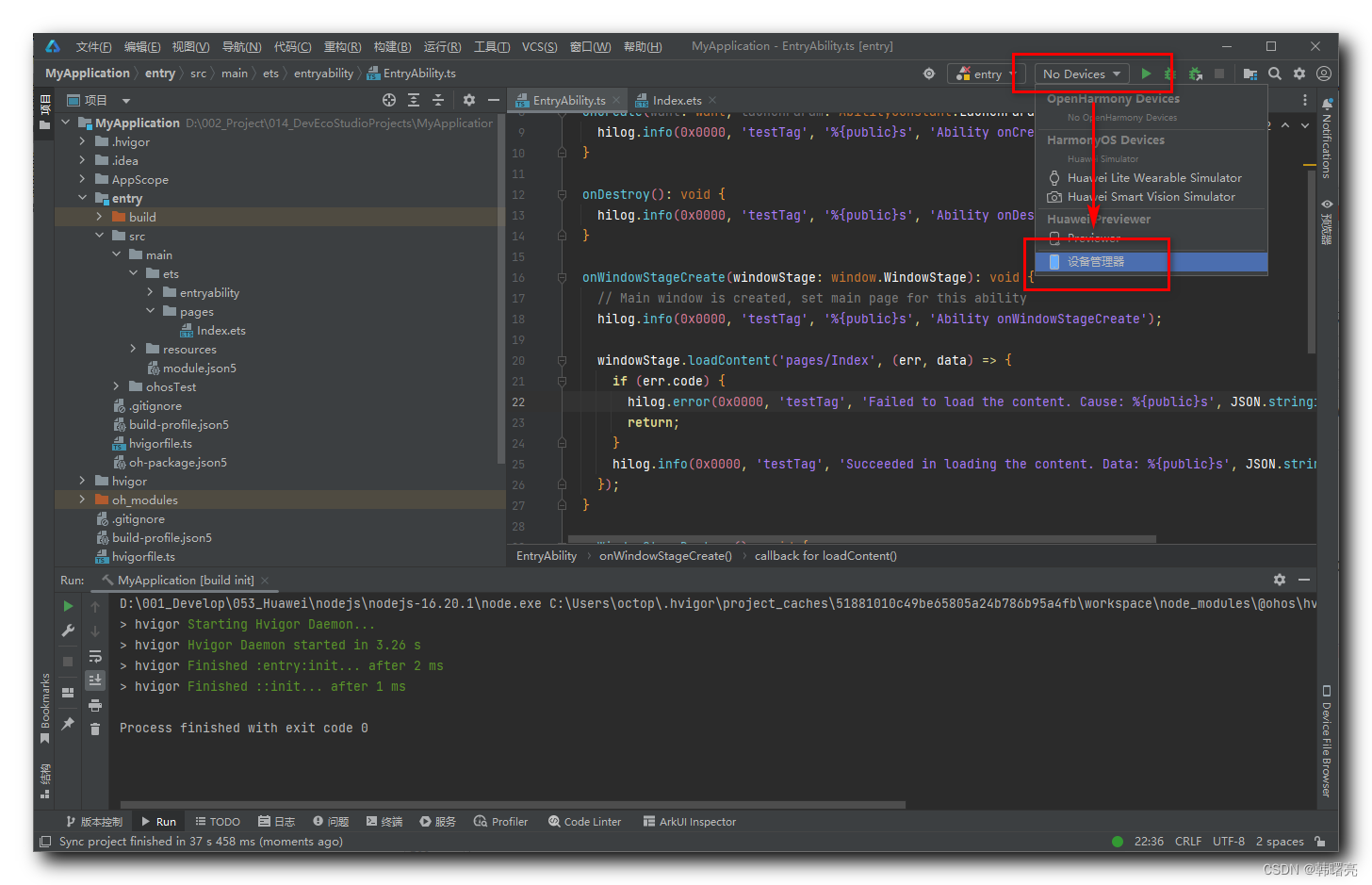Select opened file locator icon in project panel
Image resolution: width=1372 pixels, height=885 pixels.
pyautogui.click(x=389, y=100)
